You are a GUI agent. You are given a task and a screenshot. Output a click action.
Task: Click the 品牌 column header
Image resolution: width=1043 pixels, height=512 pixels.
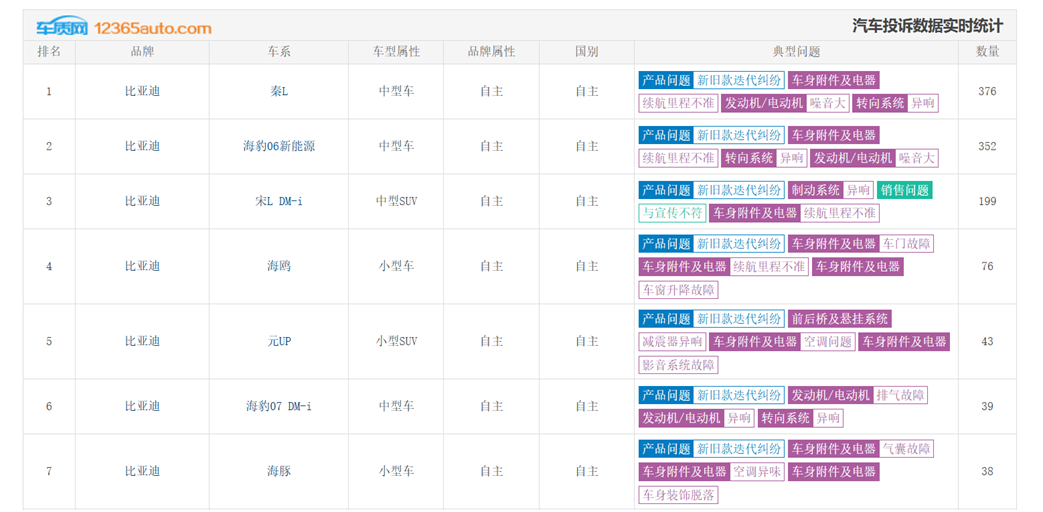[x=142, y=52]
